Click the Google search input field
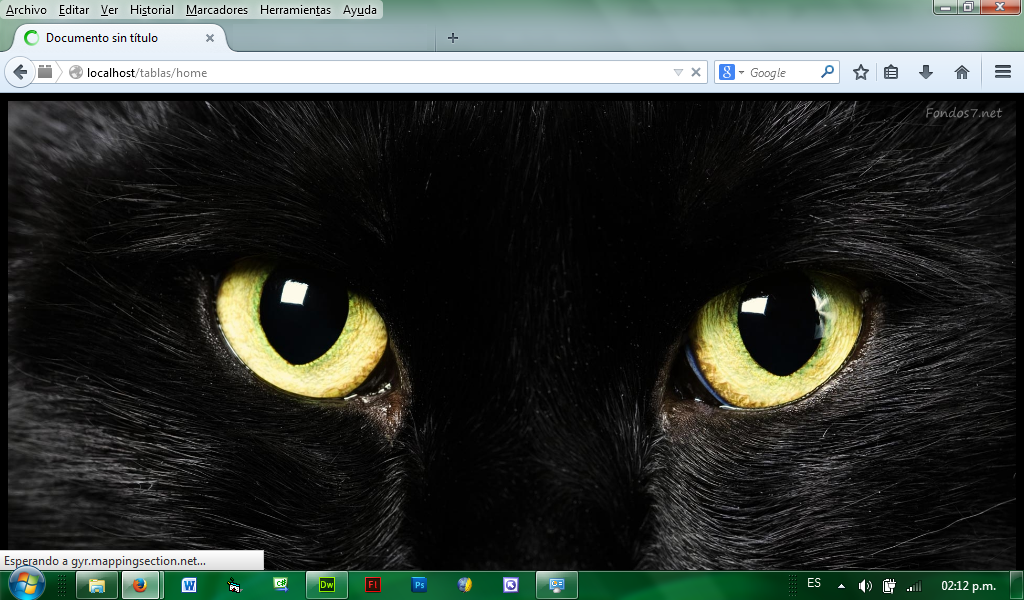Screen dimensions: 1024x600 tap(782, 72)
